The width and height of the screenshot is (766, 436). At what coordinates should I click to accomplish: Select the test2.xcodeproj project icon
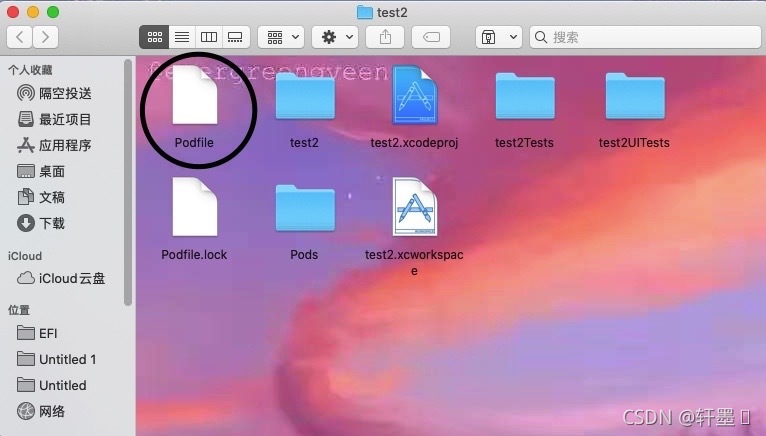tap(415, 95)
